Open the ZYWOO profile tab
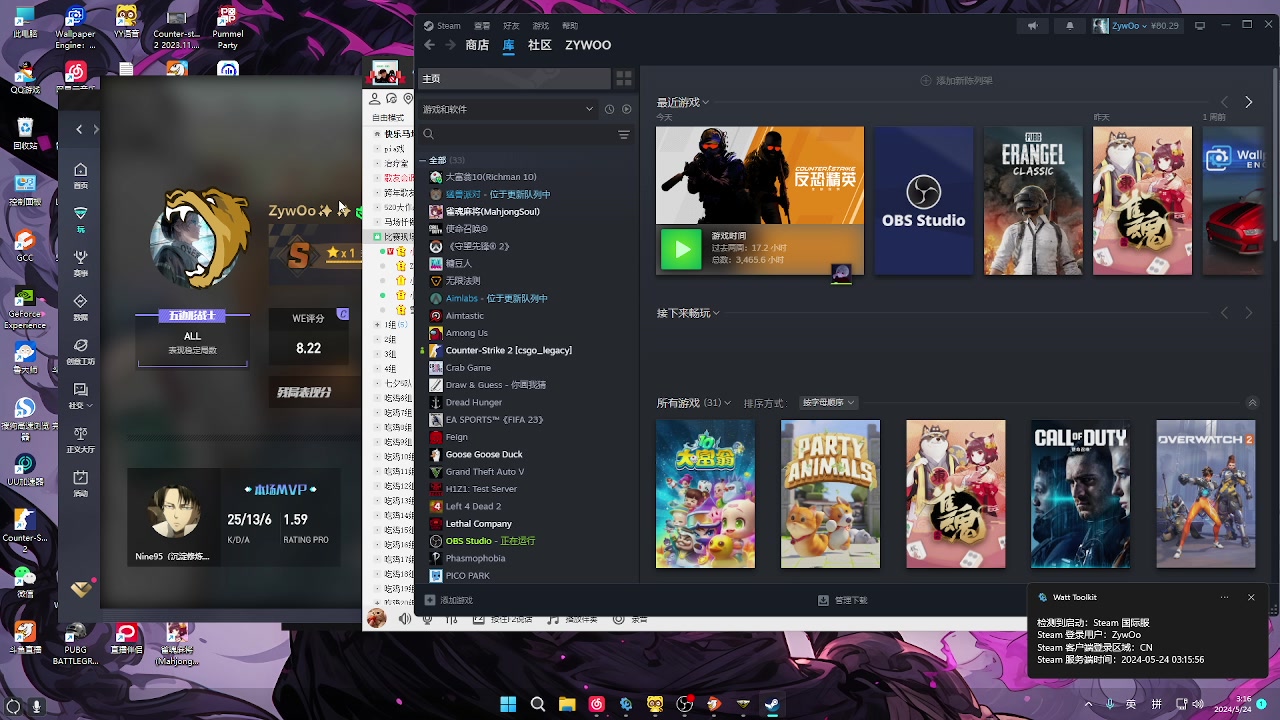This screenshot has height=720, width=1280. (588, 45)
